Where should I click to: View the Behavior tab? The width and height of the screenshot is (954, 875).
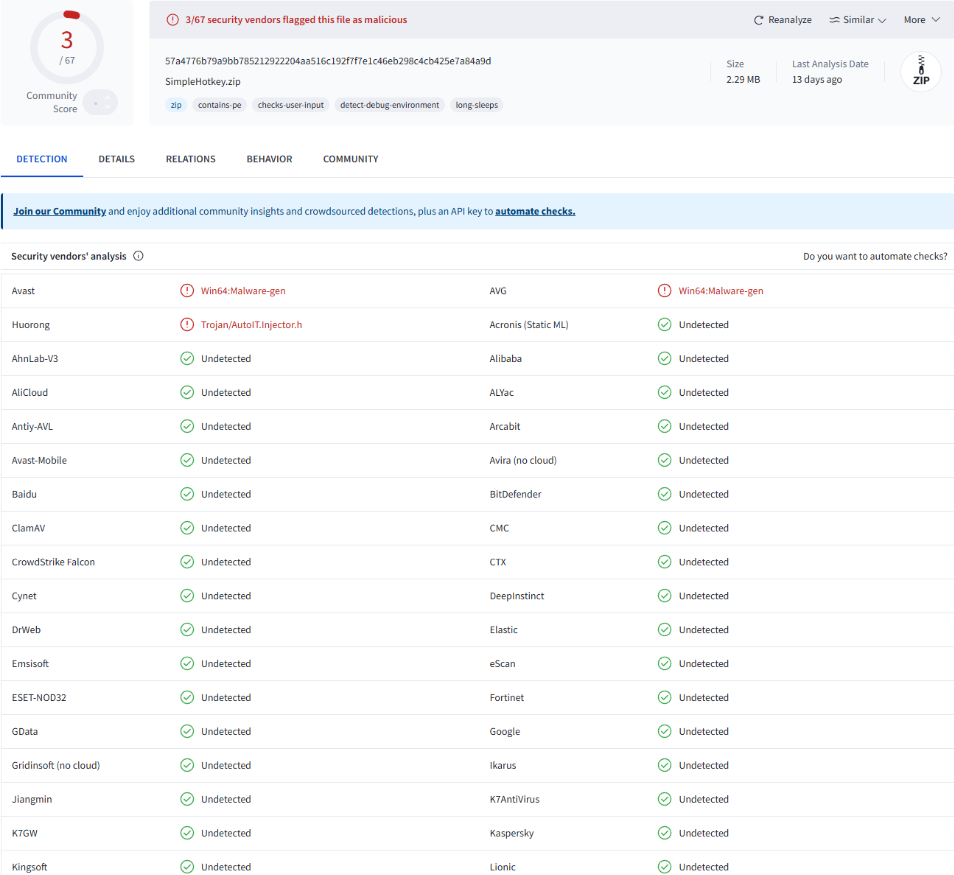click(269, 159)
